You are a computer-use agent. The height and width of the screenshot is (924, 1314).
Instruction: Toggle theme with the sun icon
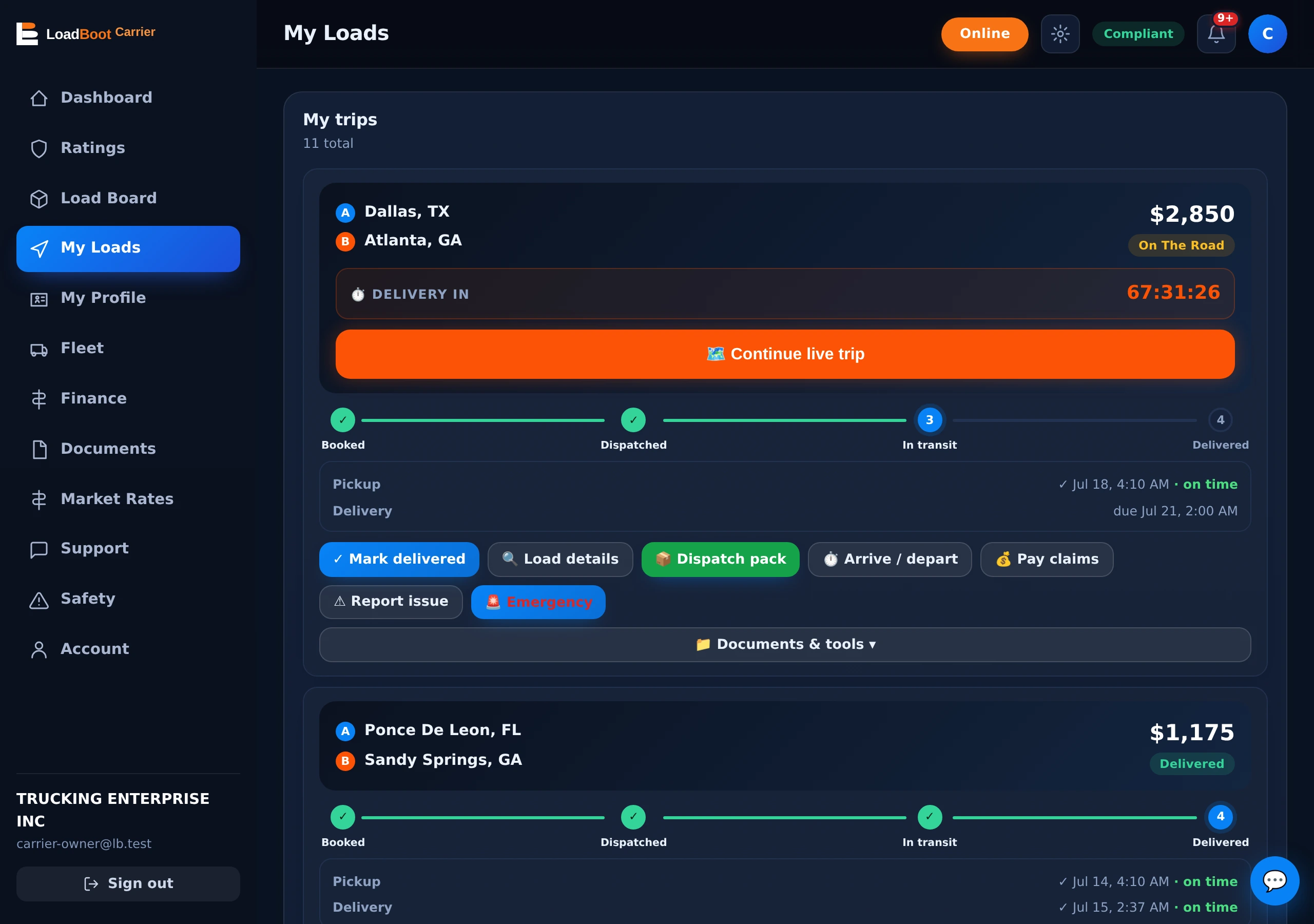tap(1060, 34)
